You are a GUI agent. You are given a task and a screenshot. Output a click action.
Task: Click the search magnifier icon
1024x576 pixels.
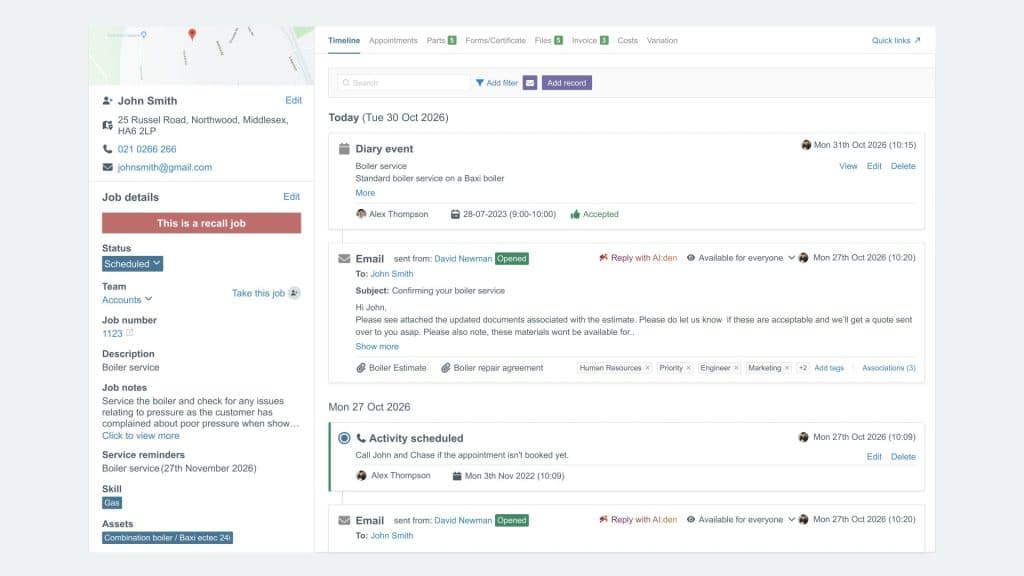click(x=346, y=83)
